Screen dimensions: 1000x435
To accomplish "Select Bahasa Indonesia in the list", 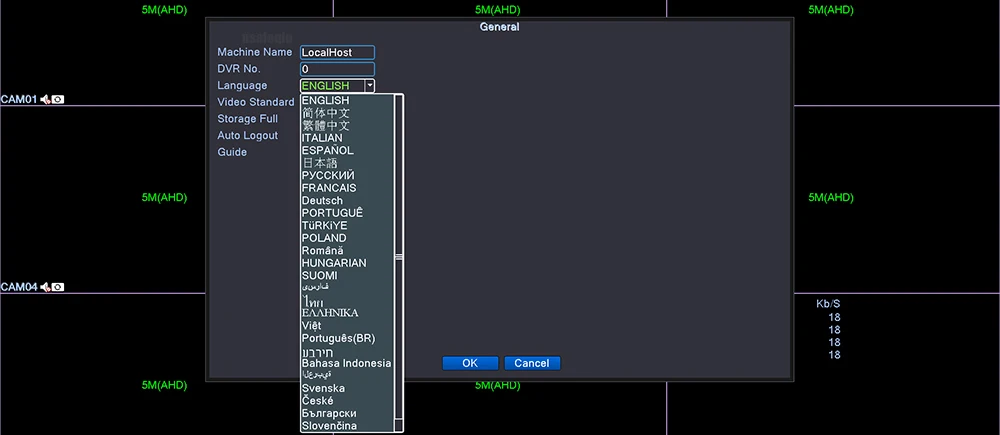I will (347, 363).
